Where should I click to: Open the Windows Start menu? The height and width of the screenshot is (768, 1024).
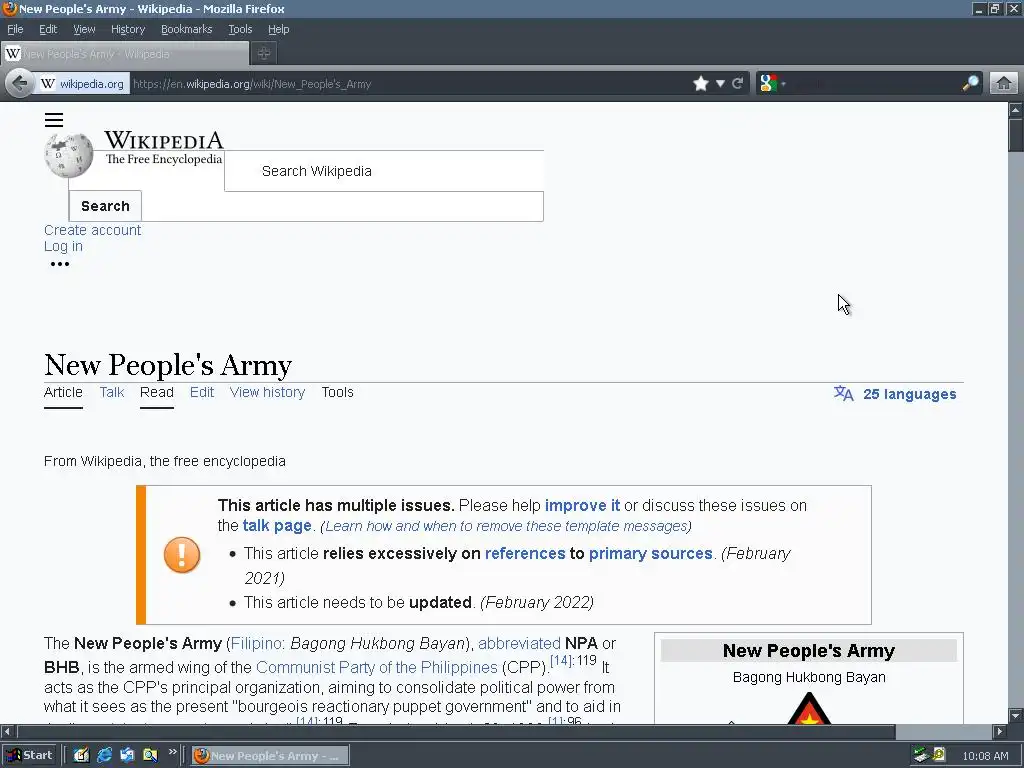coord(29,756)
